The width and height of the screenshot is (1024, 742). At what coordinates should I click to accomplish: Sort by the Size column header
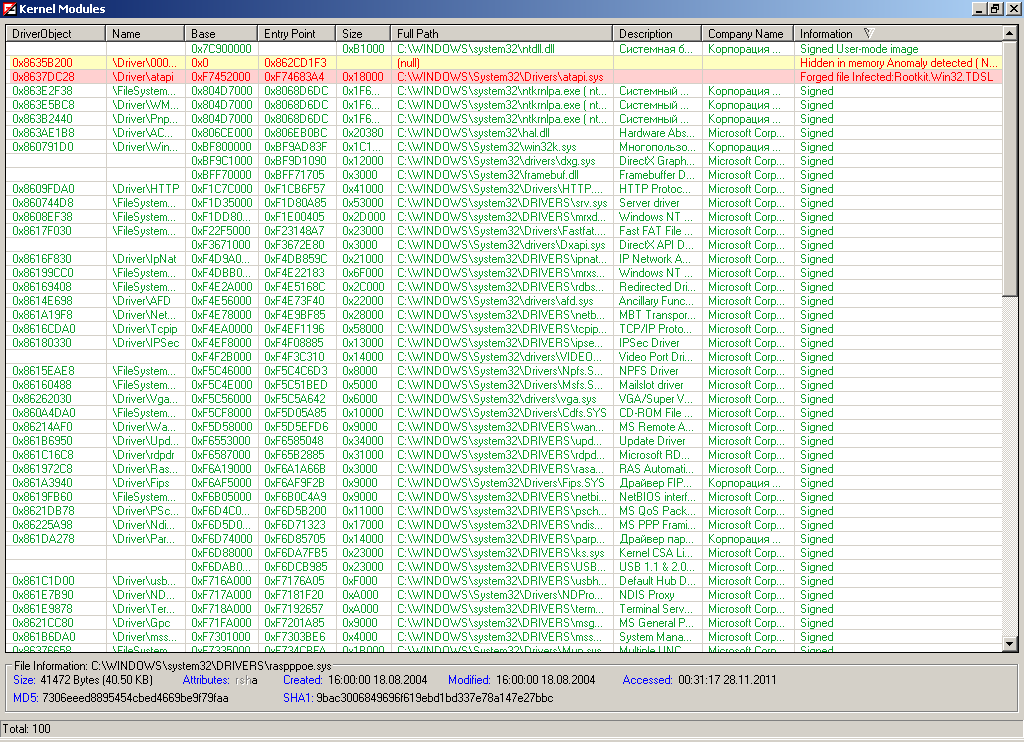coord(363,33)
